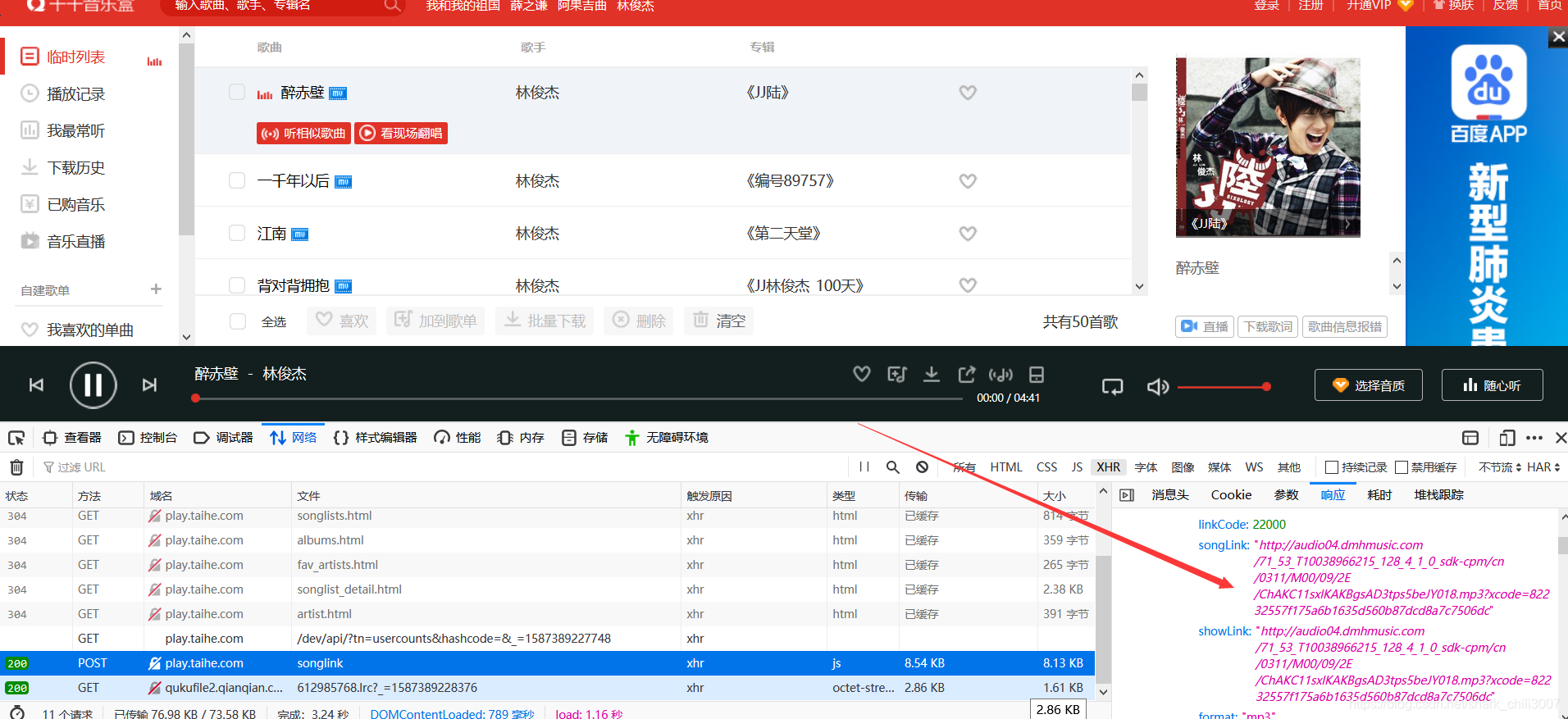Mute the player volume speaker icon
1568x719 pixels.
click(x=1157, y=386)
